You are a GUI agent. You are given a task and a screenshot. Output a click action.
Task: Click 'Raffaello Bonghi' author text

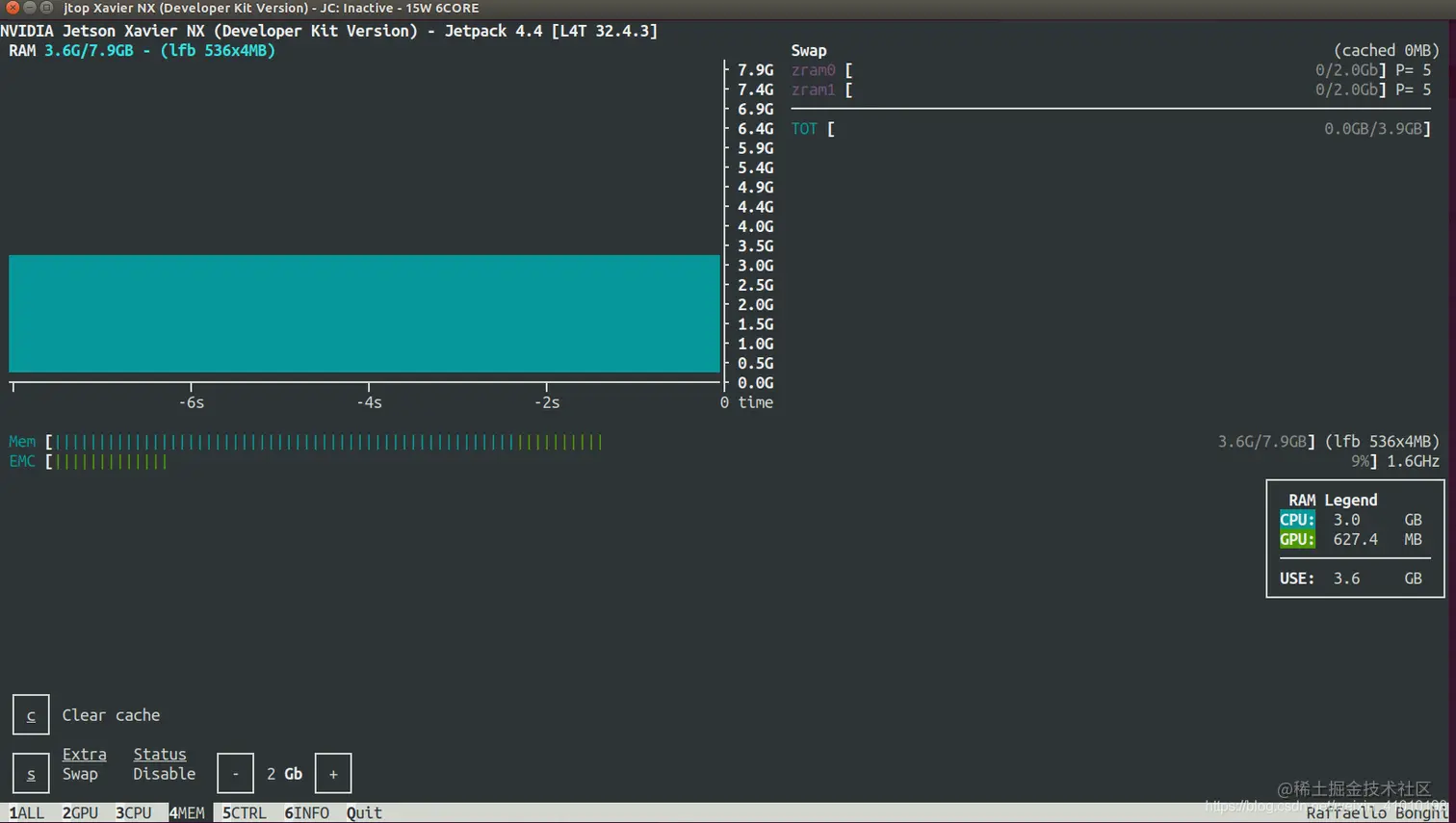tap(1377, 814)
